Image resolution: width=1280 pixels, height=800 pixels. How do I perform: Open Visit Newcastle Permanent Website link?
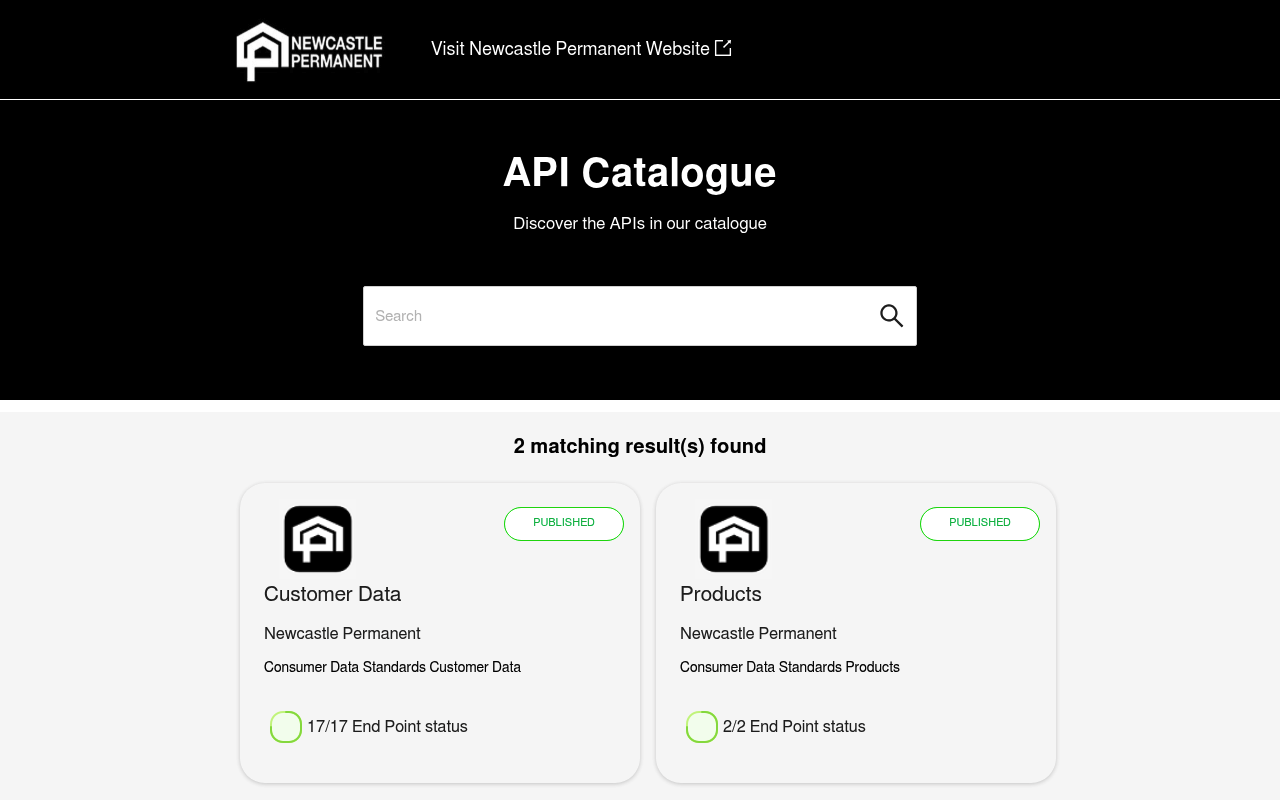click(x=581, y=49)
